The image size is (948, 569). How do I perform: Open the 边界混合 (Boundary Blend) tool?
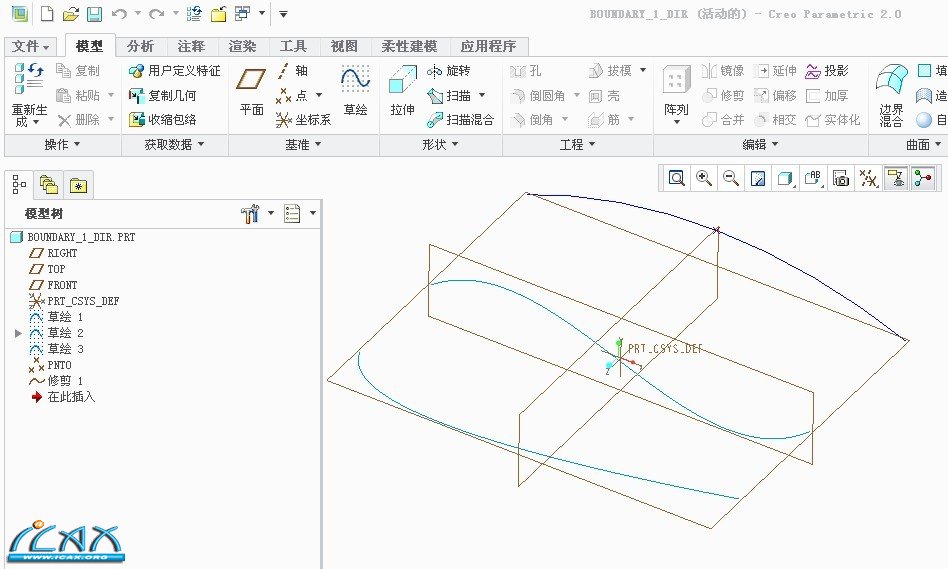(890, 95)
